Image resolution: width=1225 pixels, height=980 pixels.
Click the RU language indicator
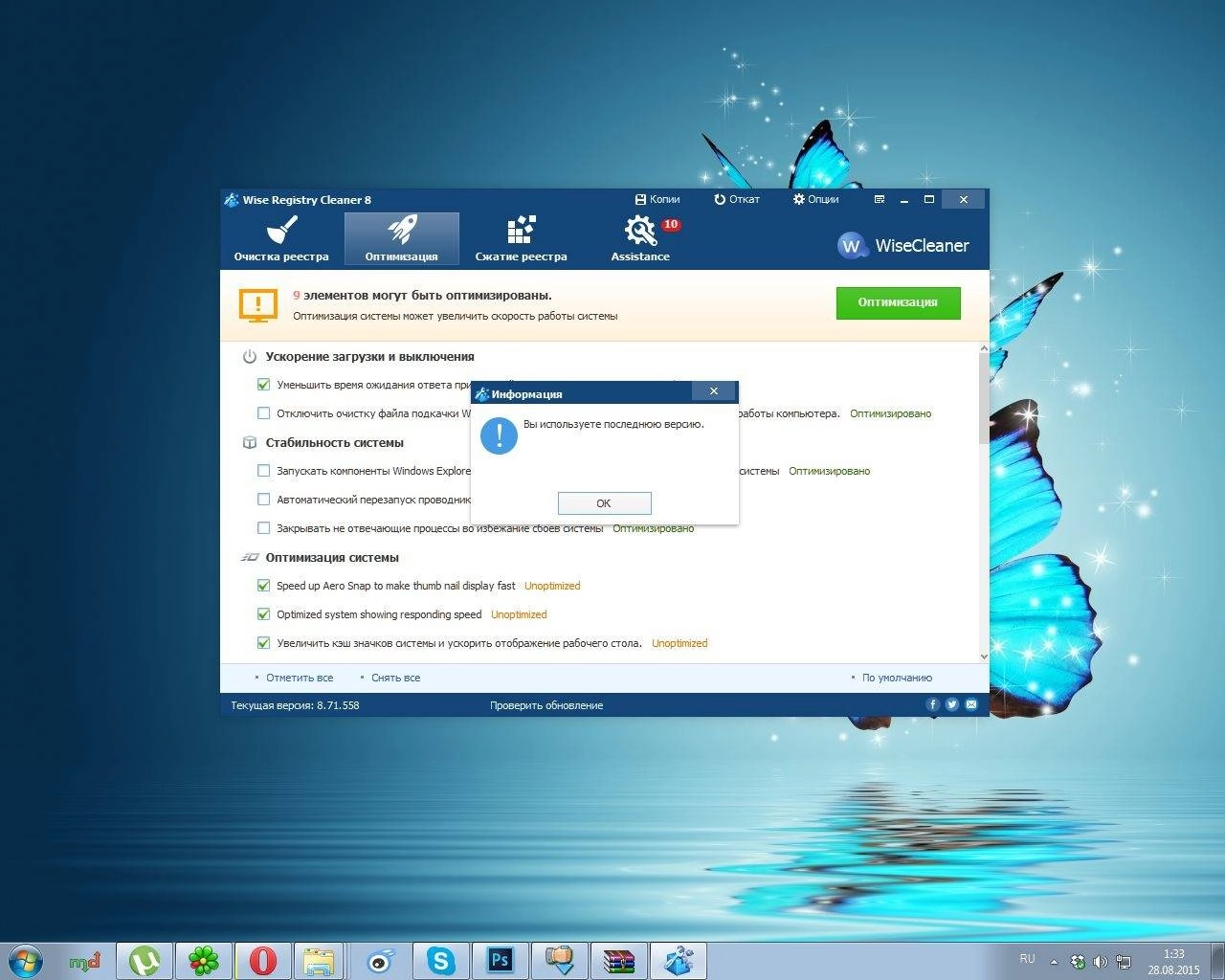pos(1027,958)
